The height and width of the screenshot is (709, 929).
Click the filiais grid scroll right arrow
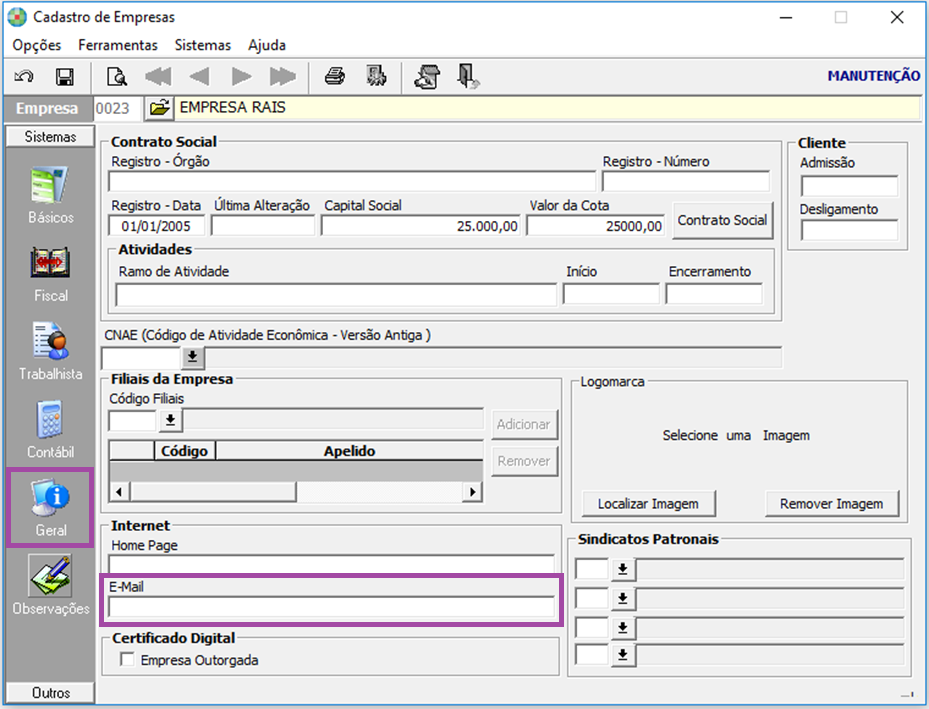(x=472, y=491)
